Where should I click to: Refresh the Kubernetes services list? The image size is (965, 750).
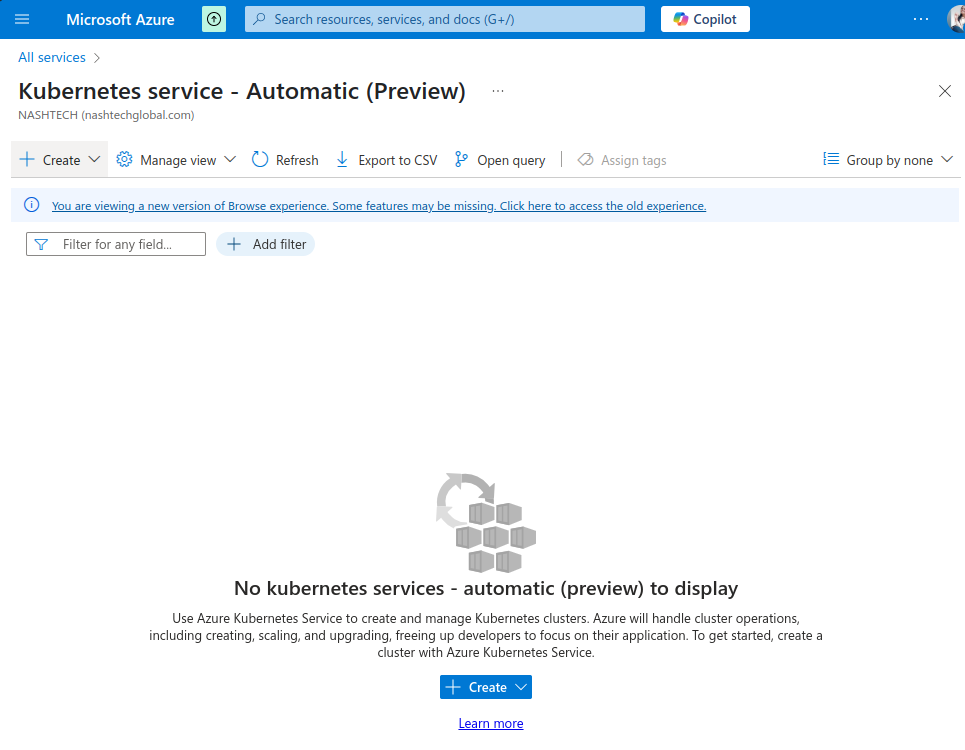pos(285,160)
